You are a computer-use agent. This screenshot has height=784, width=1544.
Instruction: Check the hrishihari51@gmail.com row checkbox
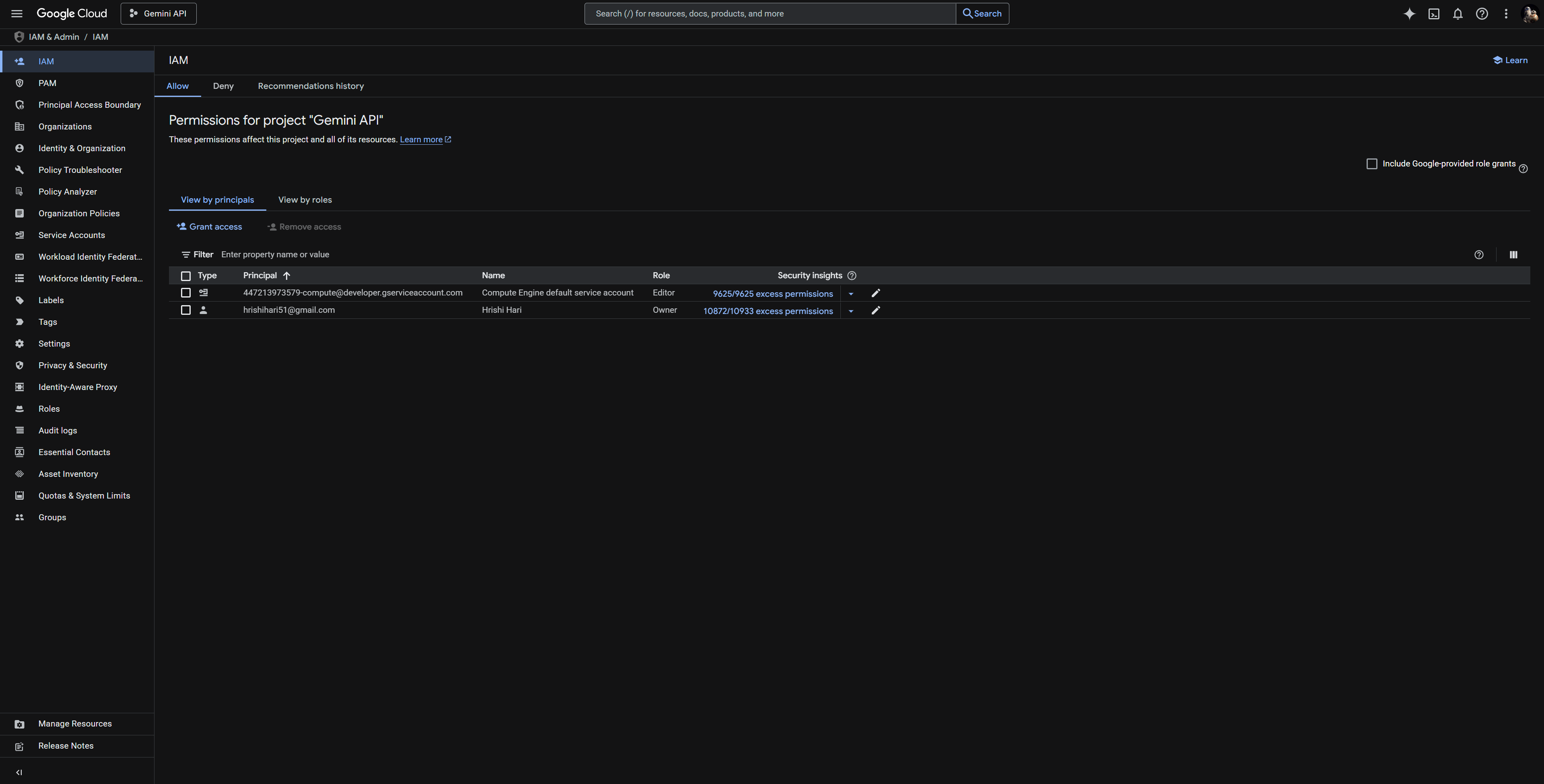[186, 310]
